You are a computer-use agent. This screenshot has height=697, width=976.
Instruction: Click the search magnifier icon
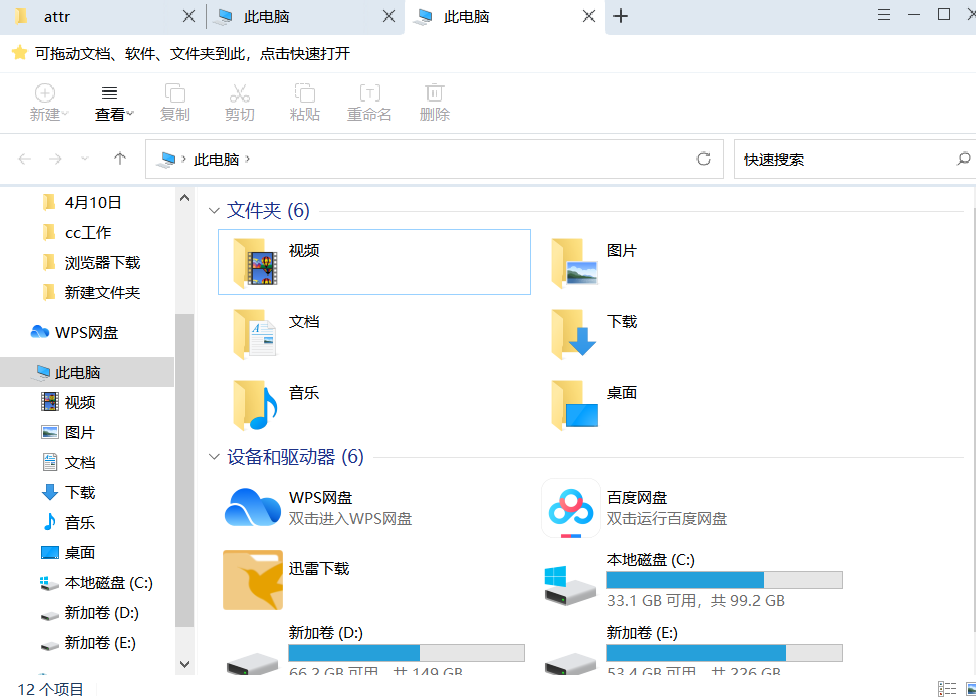point(963,159)
